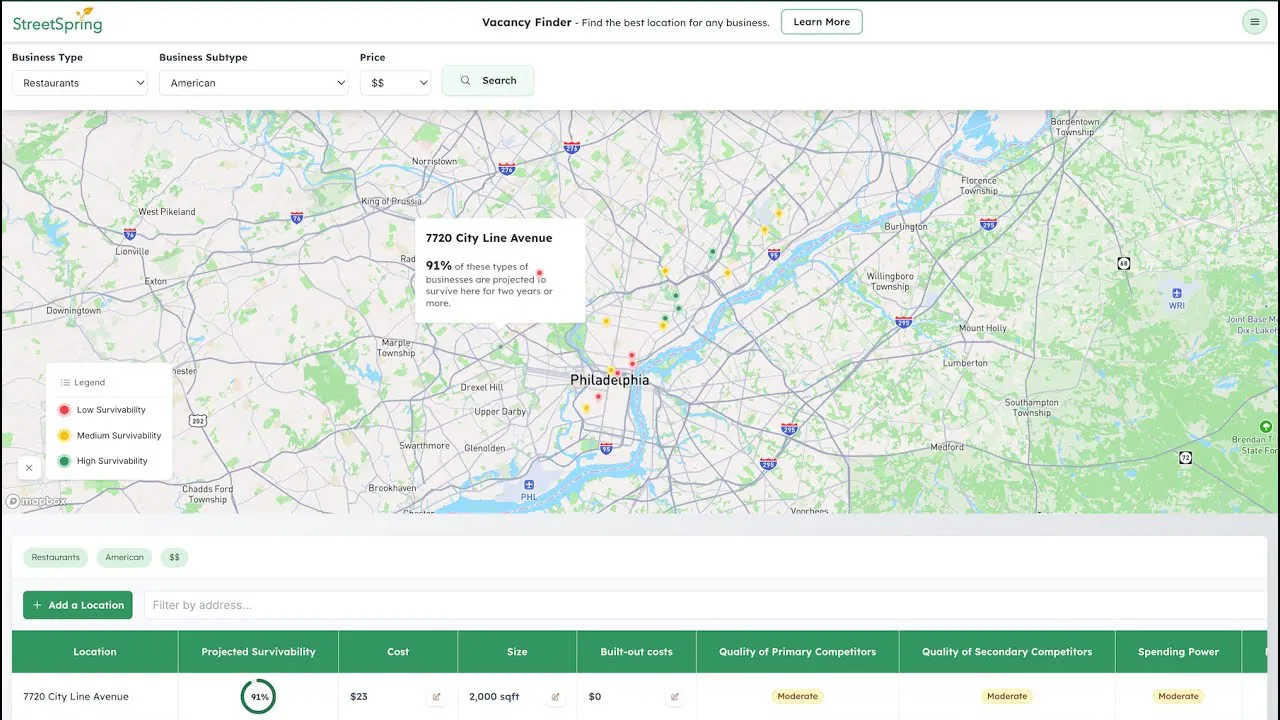The height and width of the screenshot is (720, 1280).
Task: Click the Moderate badge under Primary Competitors
Action: [x=797, y=696]
